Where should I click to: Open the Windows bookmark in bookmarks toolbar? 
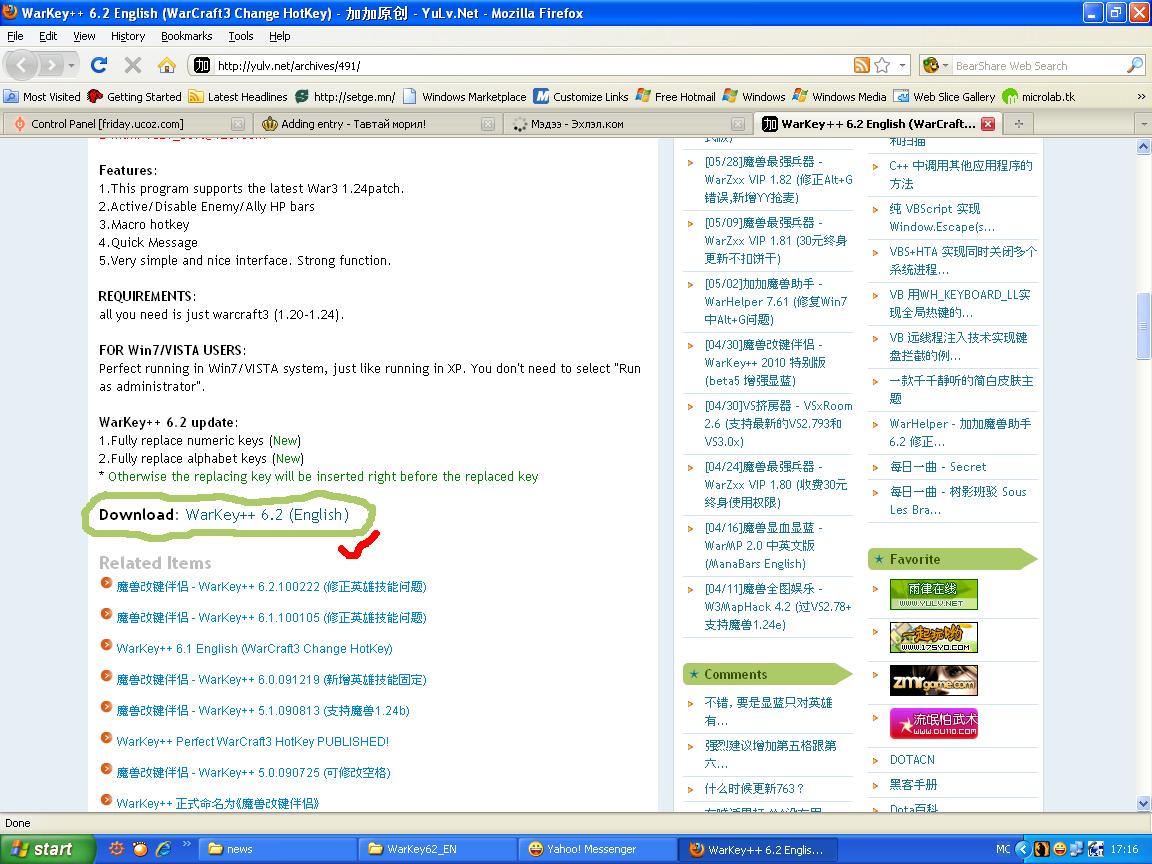755,96
